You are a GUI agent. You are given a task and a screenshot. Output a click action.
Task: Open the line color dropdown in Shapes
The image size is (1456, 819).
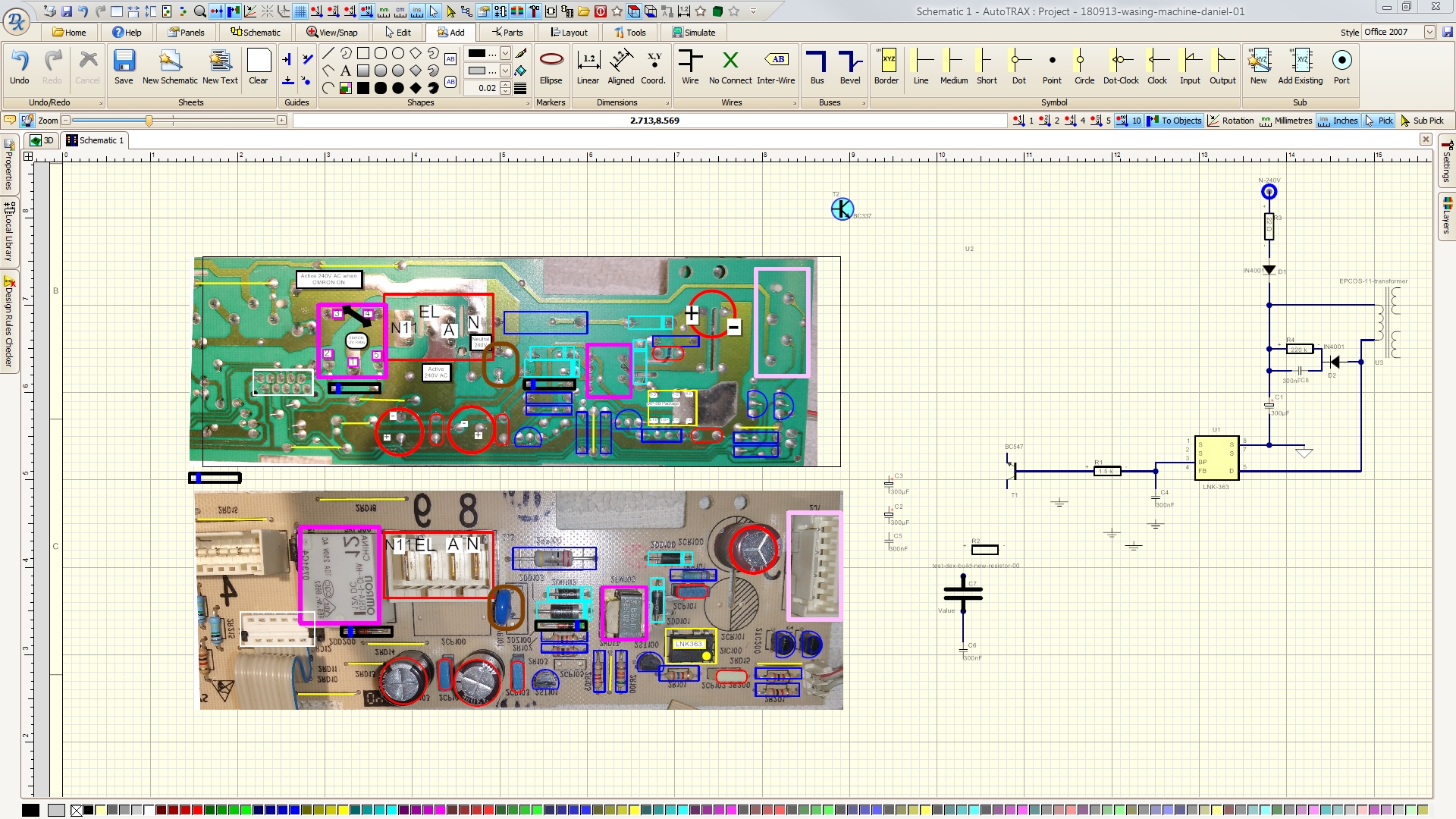click(x=505, y=53)
